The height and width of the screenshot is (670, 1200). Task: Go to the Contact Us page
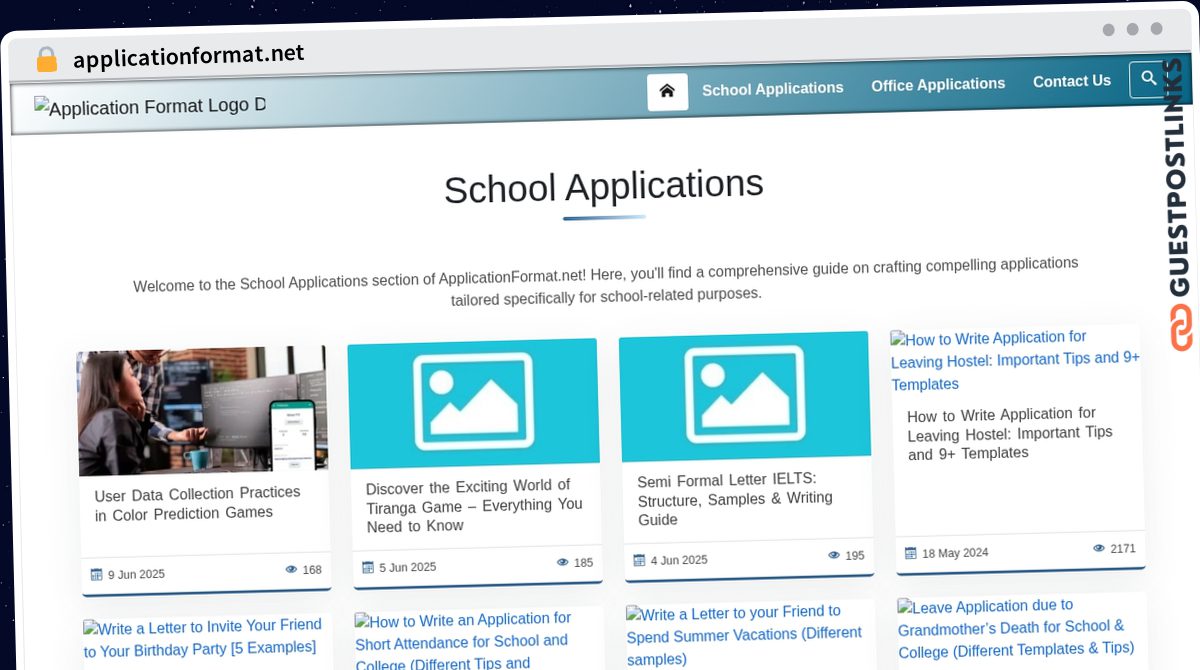pos(1072,81)
